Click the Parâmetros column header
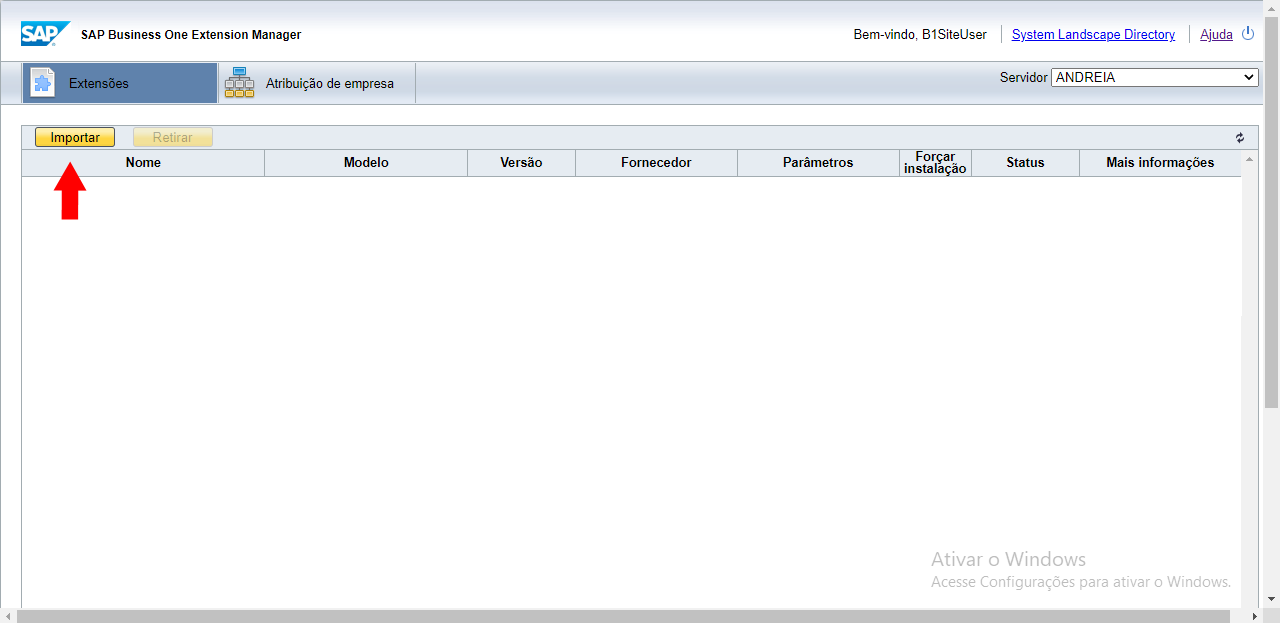Screen dimensions: 1280x623 818,163
